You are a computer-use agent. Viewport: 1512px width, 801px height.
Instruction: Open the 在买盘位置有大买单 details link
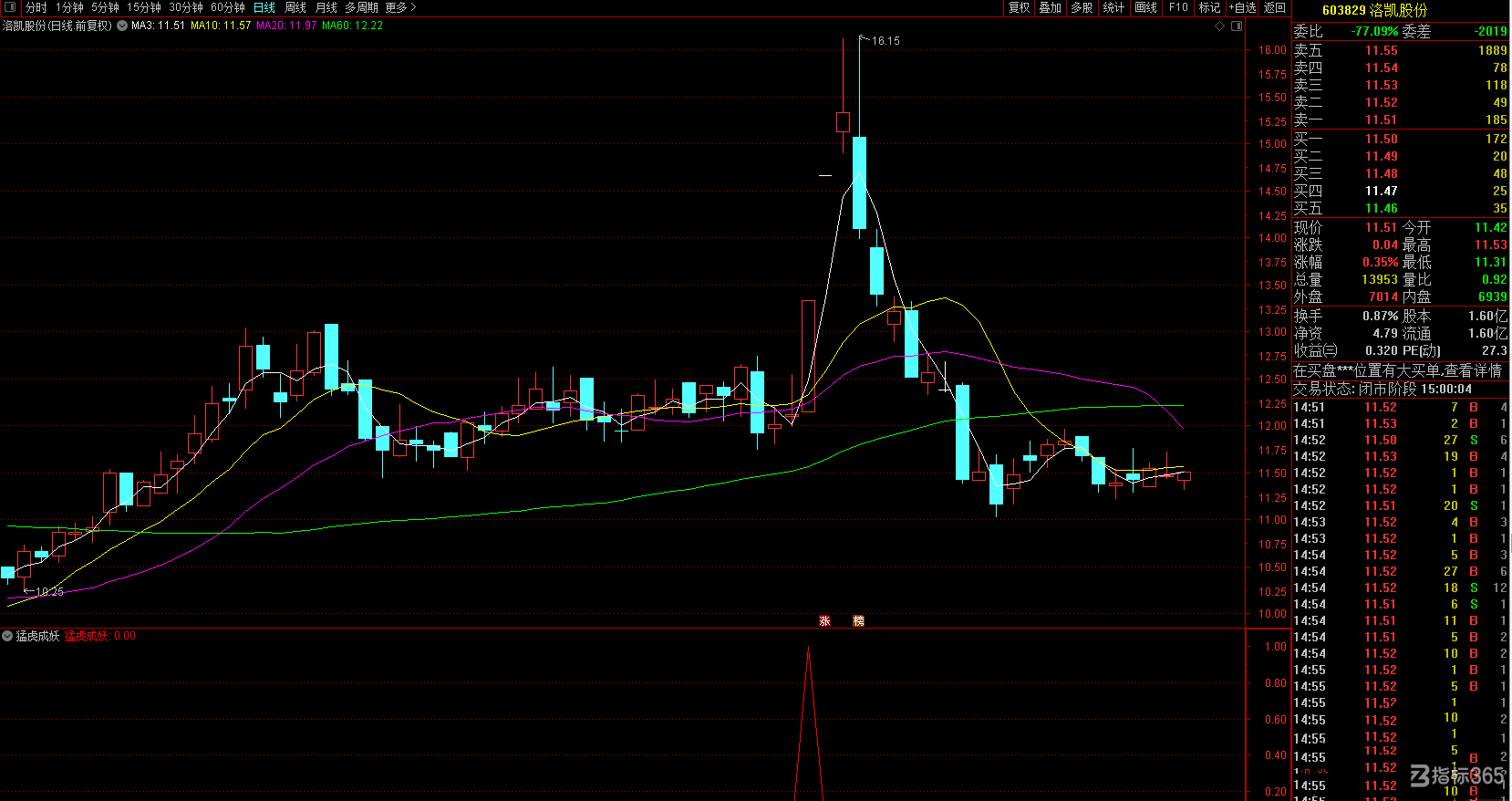(x=1397, y=370)
